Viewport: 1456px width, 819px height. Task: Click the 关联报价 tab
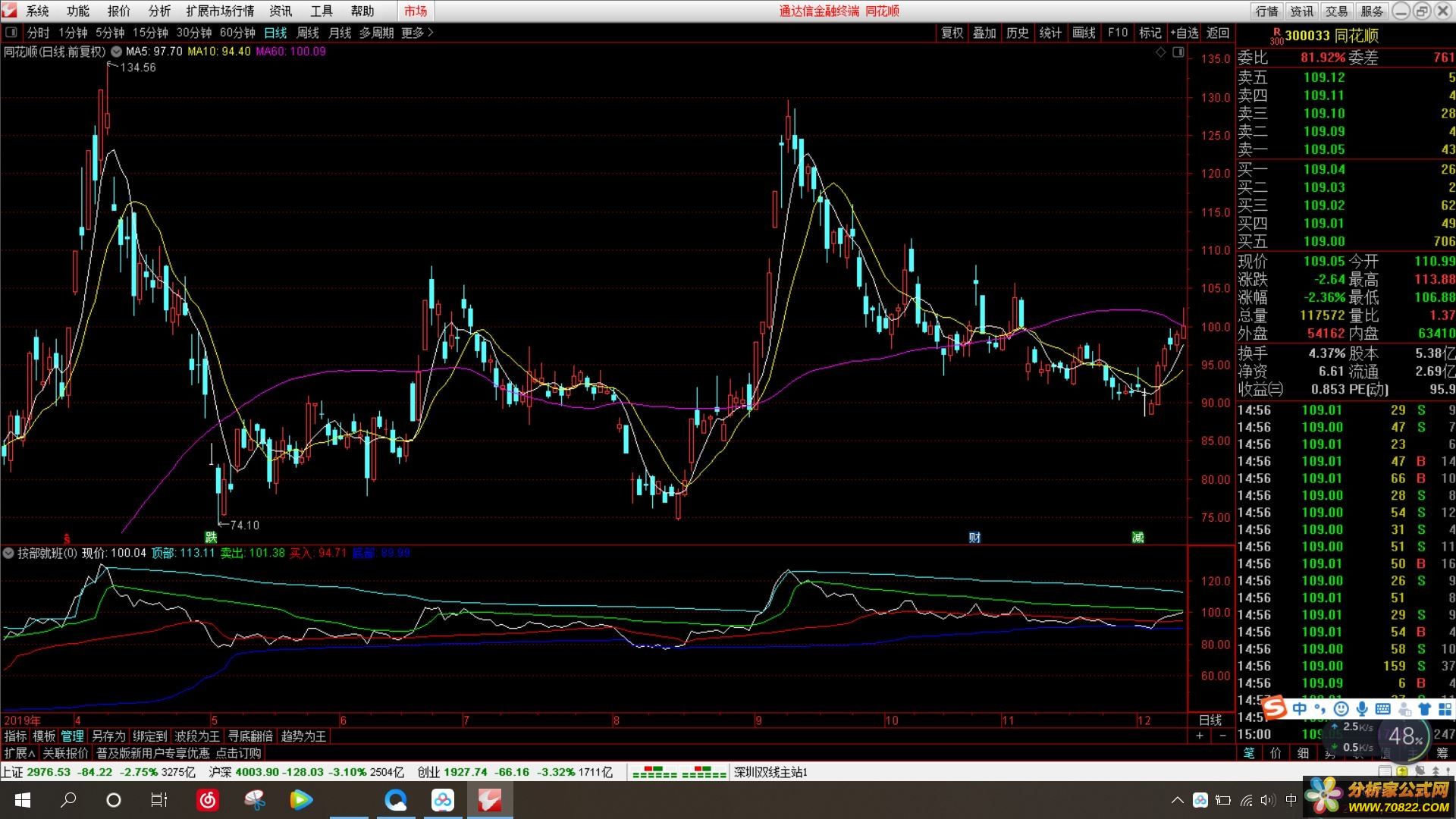point(65,753)
